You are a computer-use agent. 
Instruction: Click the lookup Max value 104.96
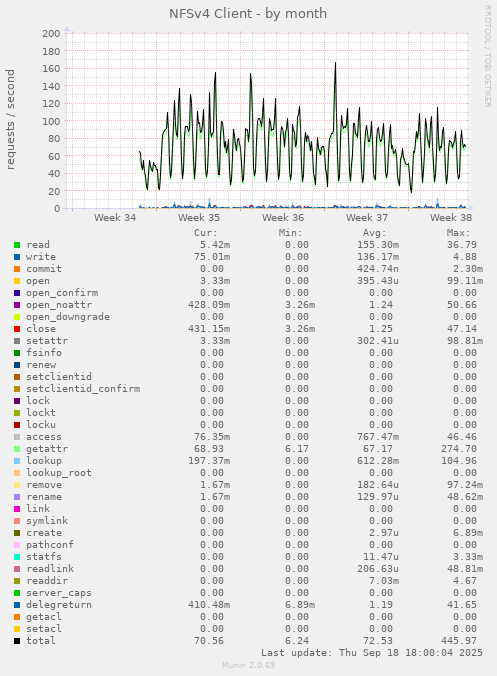coord(459,461)
